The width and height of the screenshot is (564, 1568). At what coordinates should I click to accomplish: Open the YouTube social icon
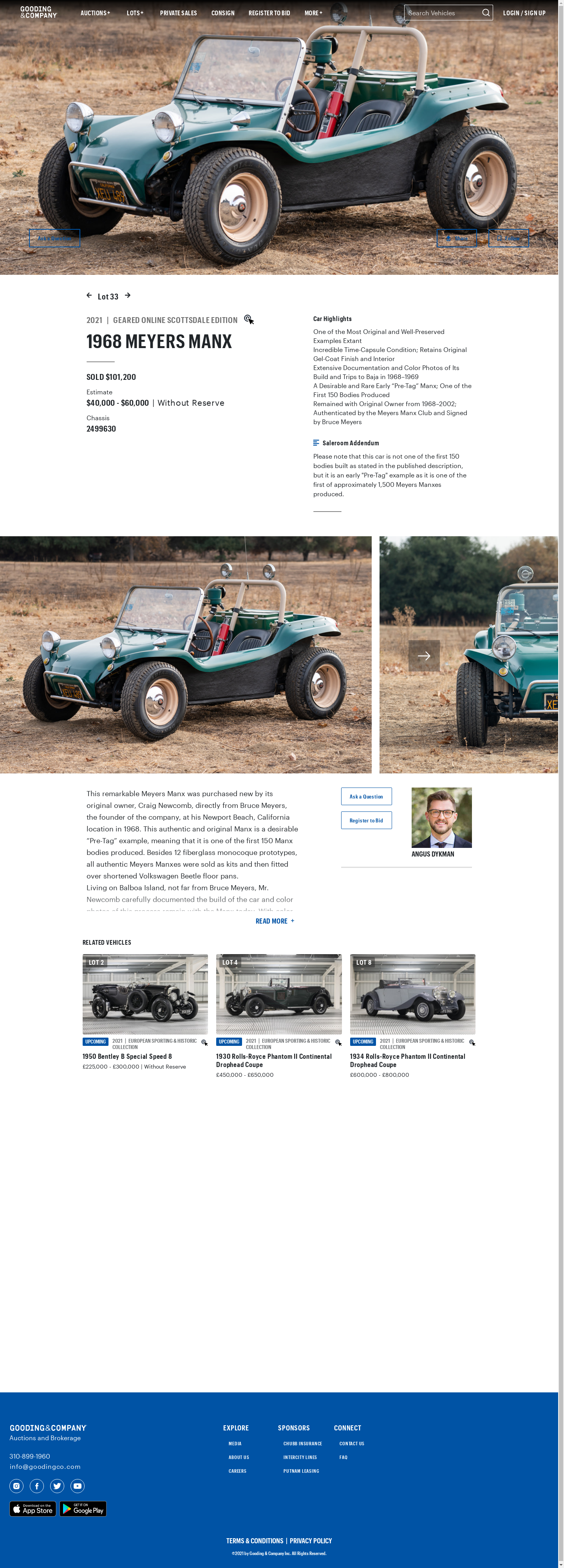pos(78,1486)
